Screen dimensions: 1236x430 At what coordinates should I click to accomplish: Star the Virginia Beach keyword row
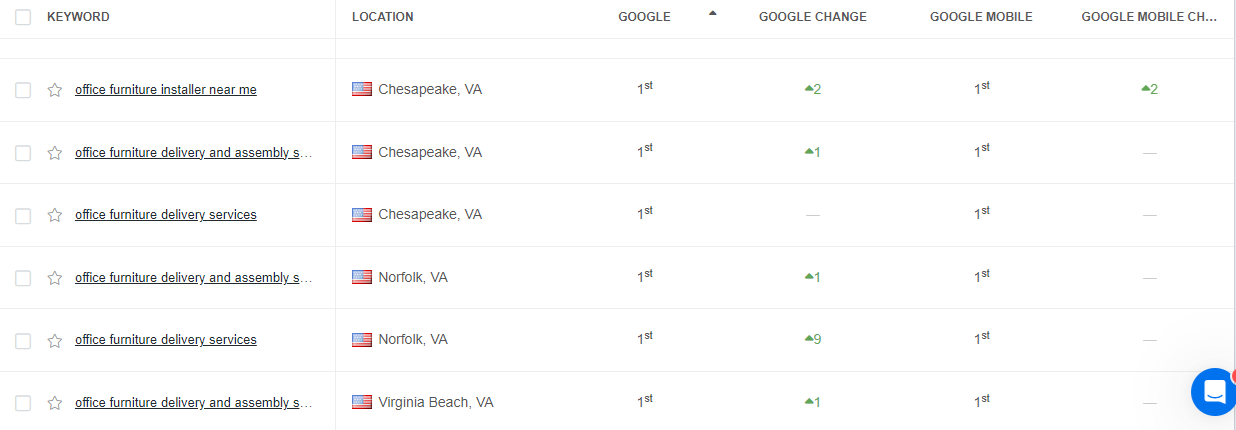(55, 403)
